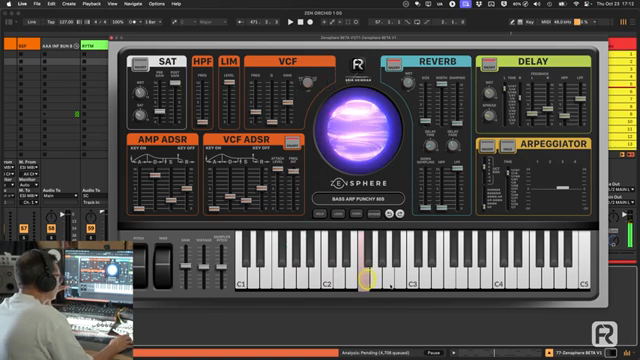Viewport: 640px width, 360px height.
Task: Click the SAT WET knob
Action: click(x=140, y=93)
